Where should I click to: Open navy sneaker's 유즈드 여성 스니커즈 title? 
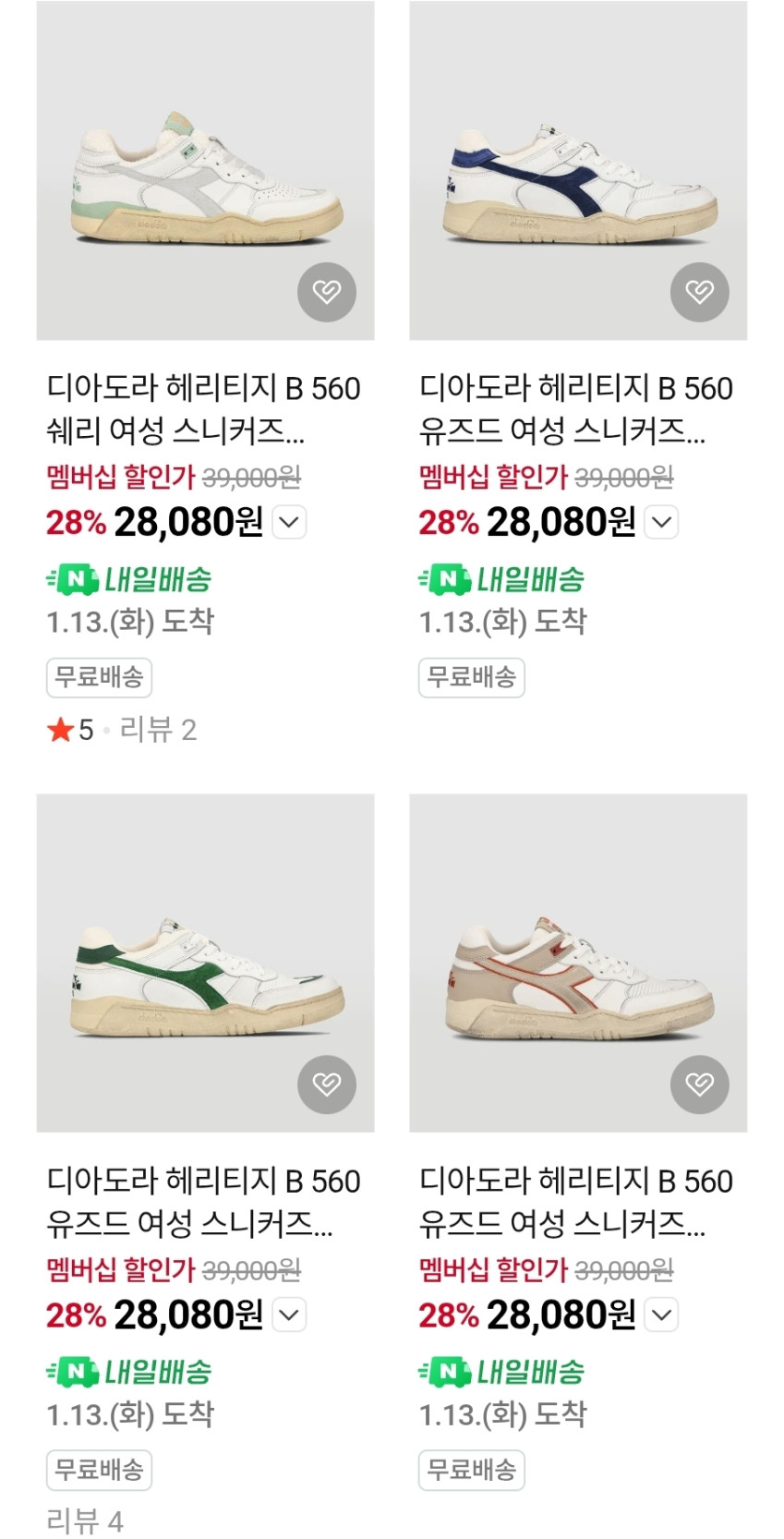576,409
